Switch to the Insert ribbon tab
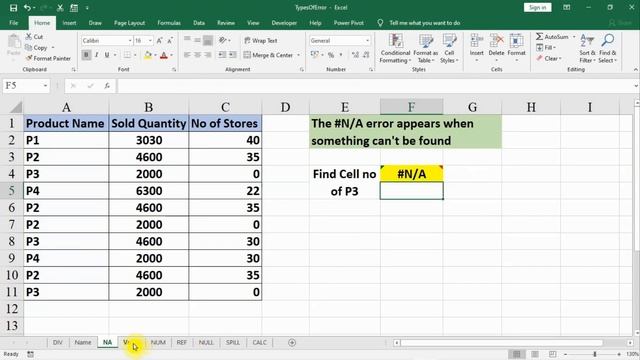 (x=69, y=23)
